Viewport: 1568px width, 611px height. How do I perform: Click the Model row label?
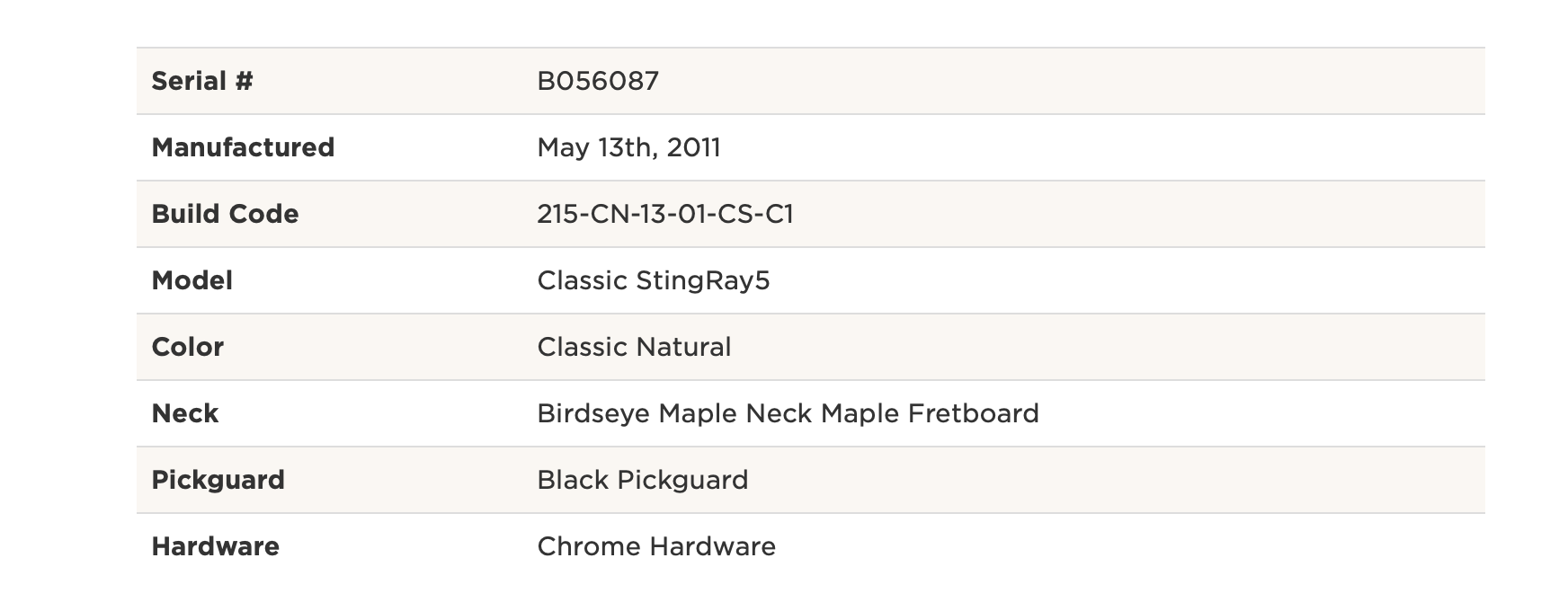tap(192, 280)
